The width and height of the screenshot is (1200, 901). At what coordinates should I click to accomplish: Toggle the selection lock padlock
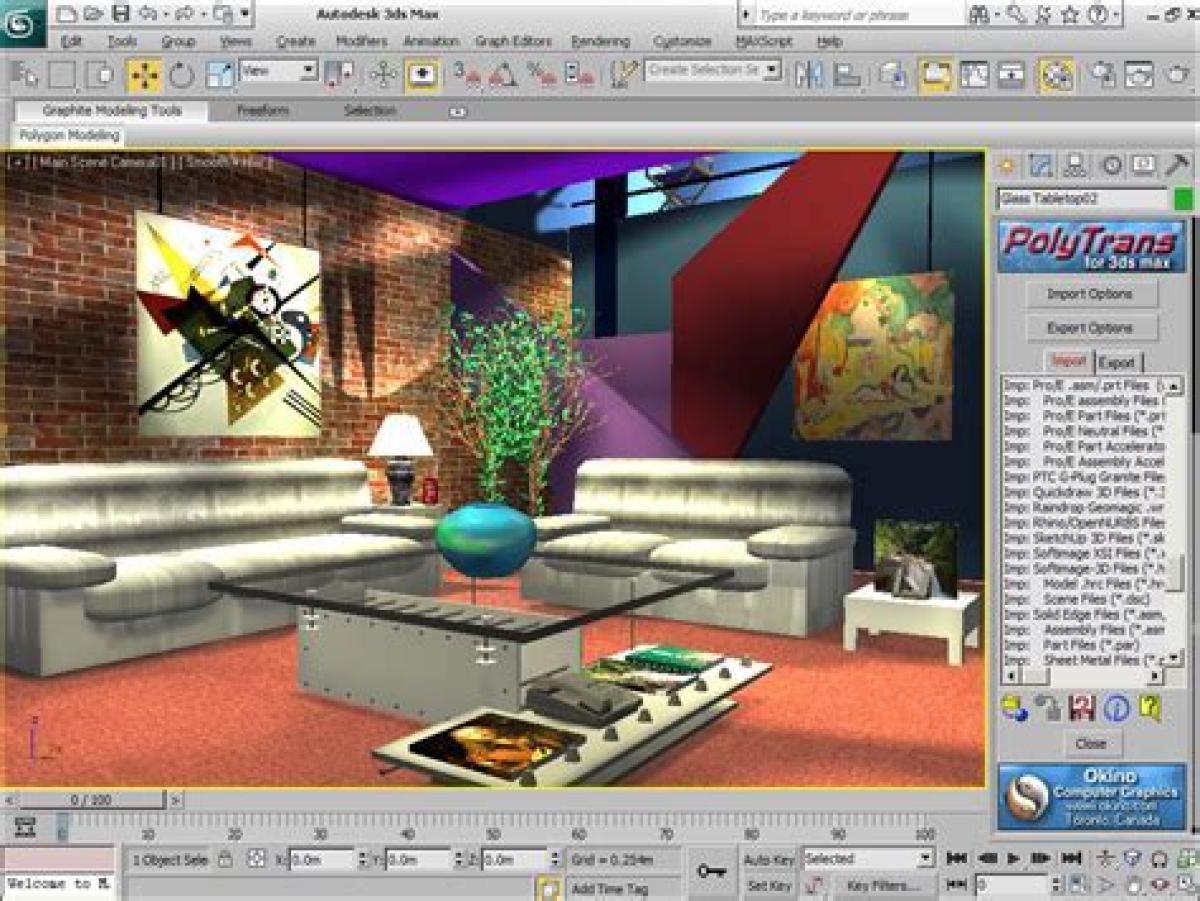[x=226, y=859]
